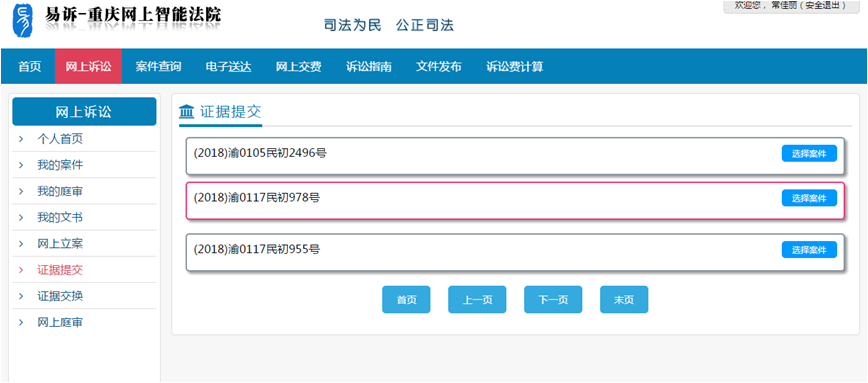Click the 易诉 court logo icon

(23, 20)
